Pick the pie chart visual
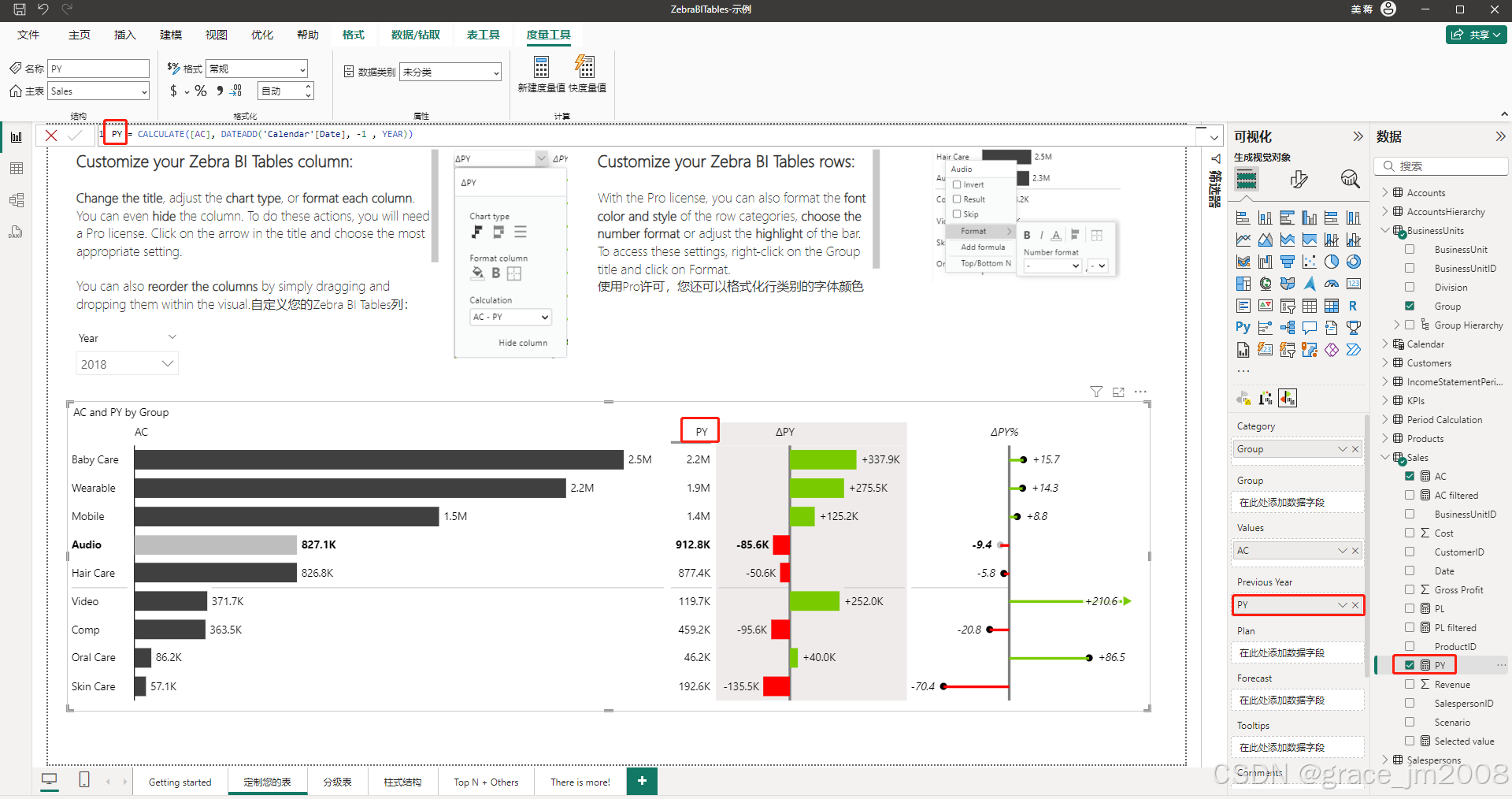The width and height of the screenshot is (1512, 799). [x=1332, y=262]
